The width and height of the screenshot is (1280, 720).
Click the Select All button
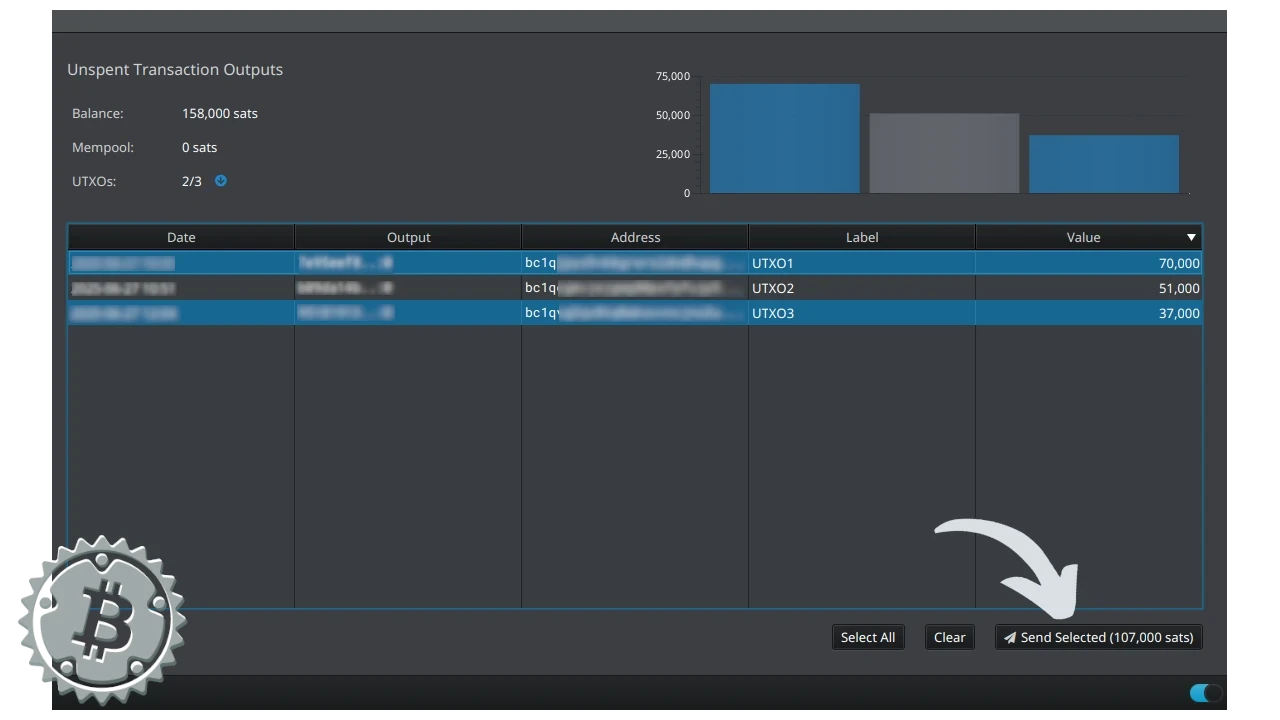point(868,637)
